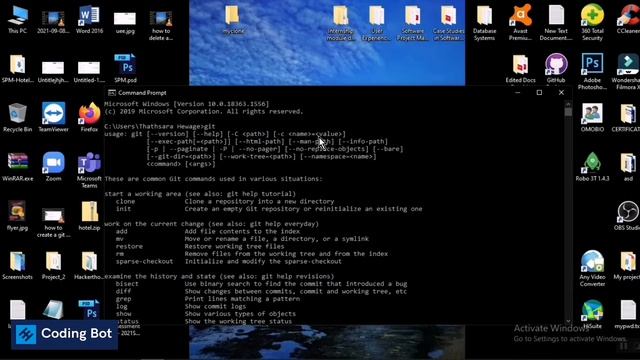640x360 pixels.
Task: Click the Command Prompt vertical scrollbar thumb
Action: (568, 112)
